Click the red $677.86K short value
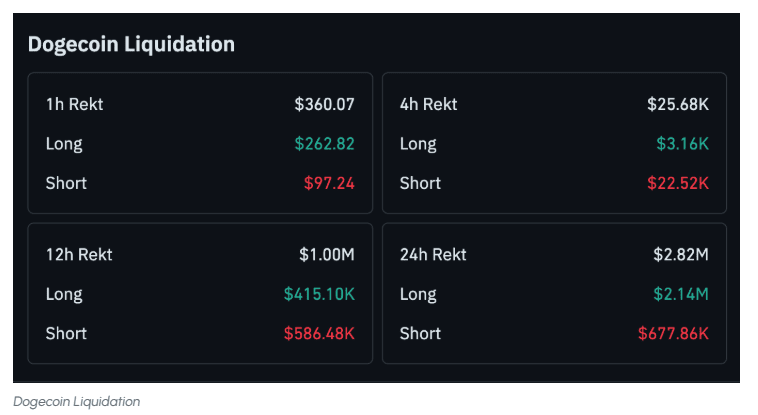Image resolution: width=758 pixels, height=415 pixels. pos(673,333)
